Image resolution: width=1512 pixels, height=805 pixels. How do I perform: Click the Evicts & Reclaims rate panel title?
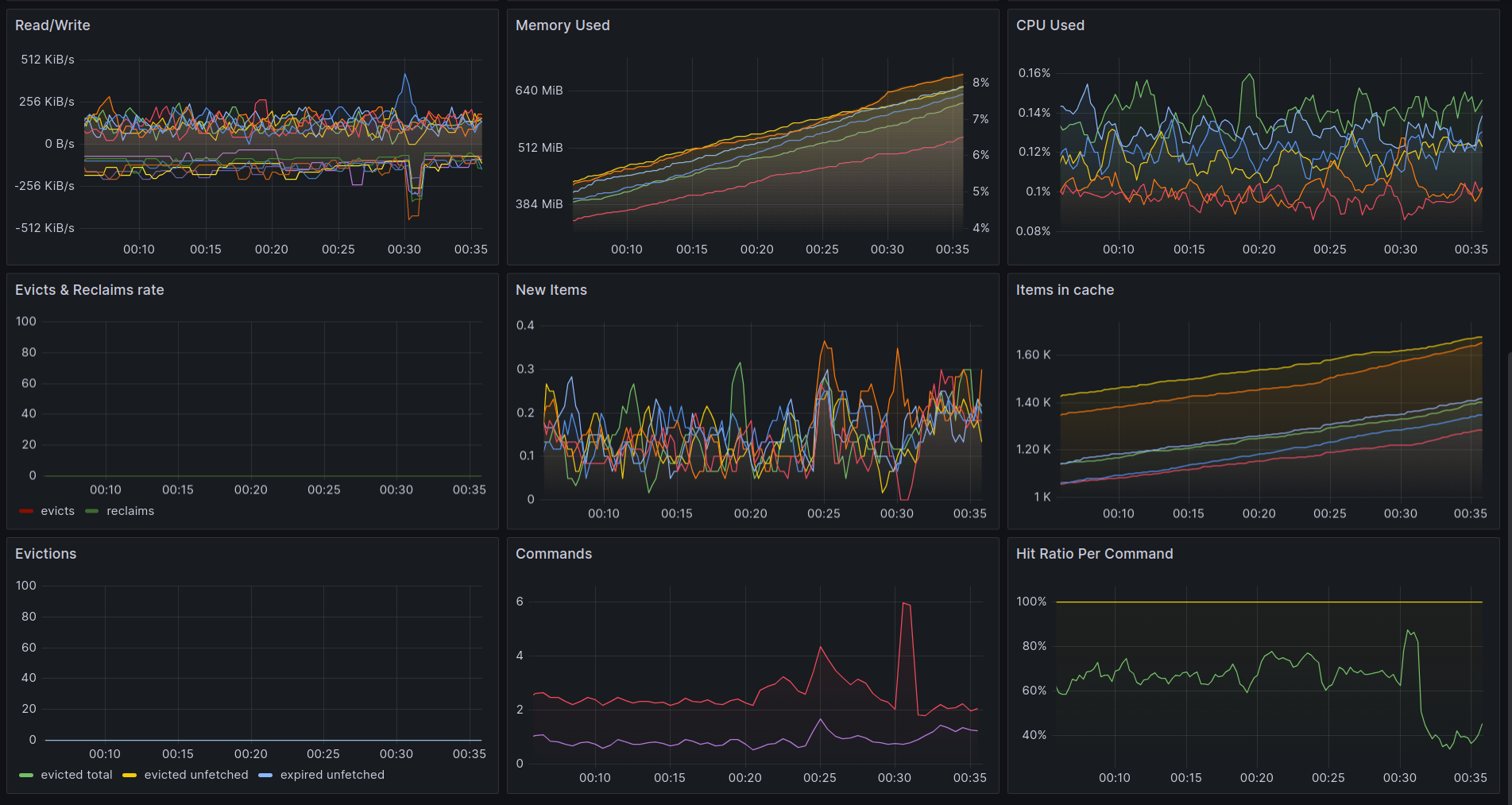90,290
